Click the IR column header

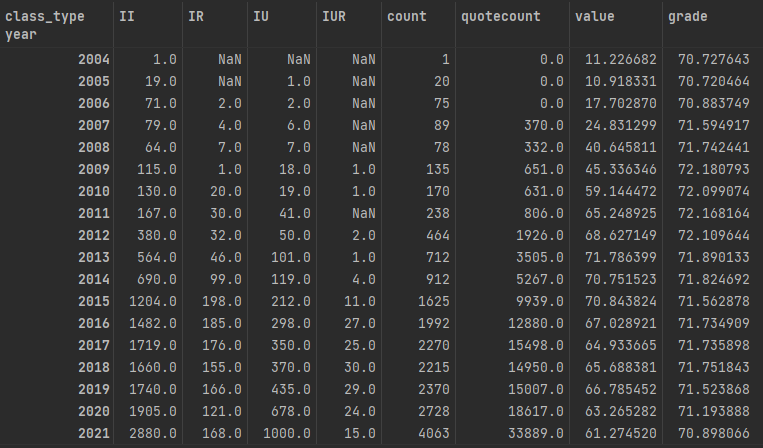(x=195, y=17)
